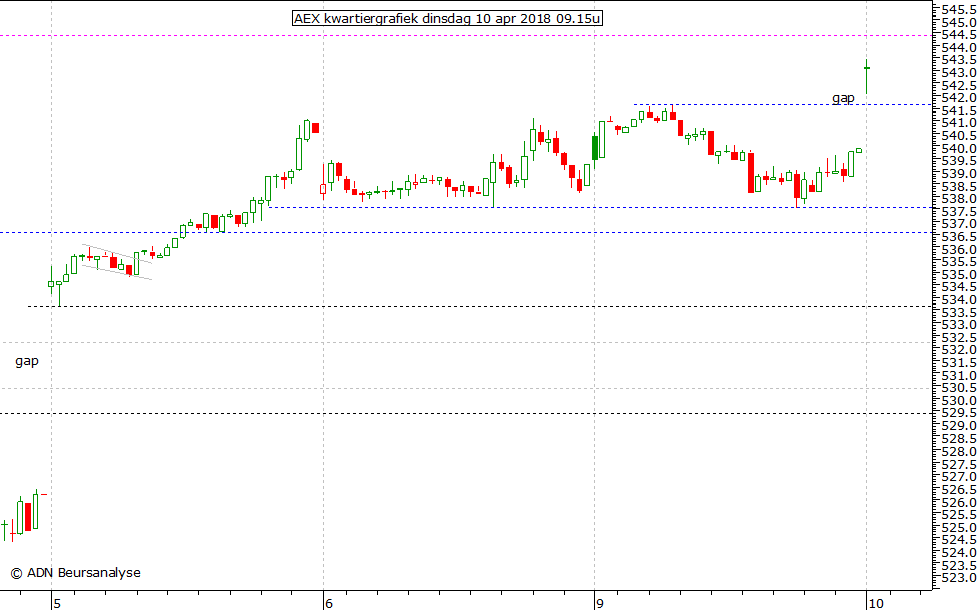Click the chart title 'AEX kwartiergrafiek dinsdag 10 apr 2018 09.15u'
Image resolution: width=980 pixels, height=610 pixels.
click(x=448, y=19)
